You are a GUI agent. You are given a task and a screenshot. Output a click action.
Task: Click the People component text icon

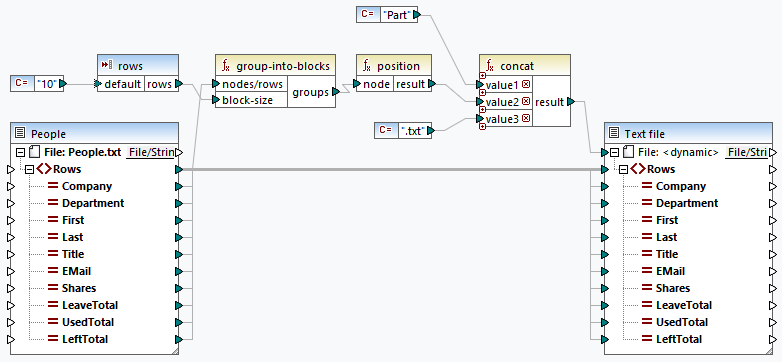[20, 134]
